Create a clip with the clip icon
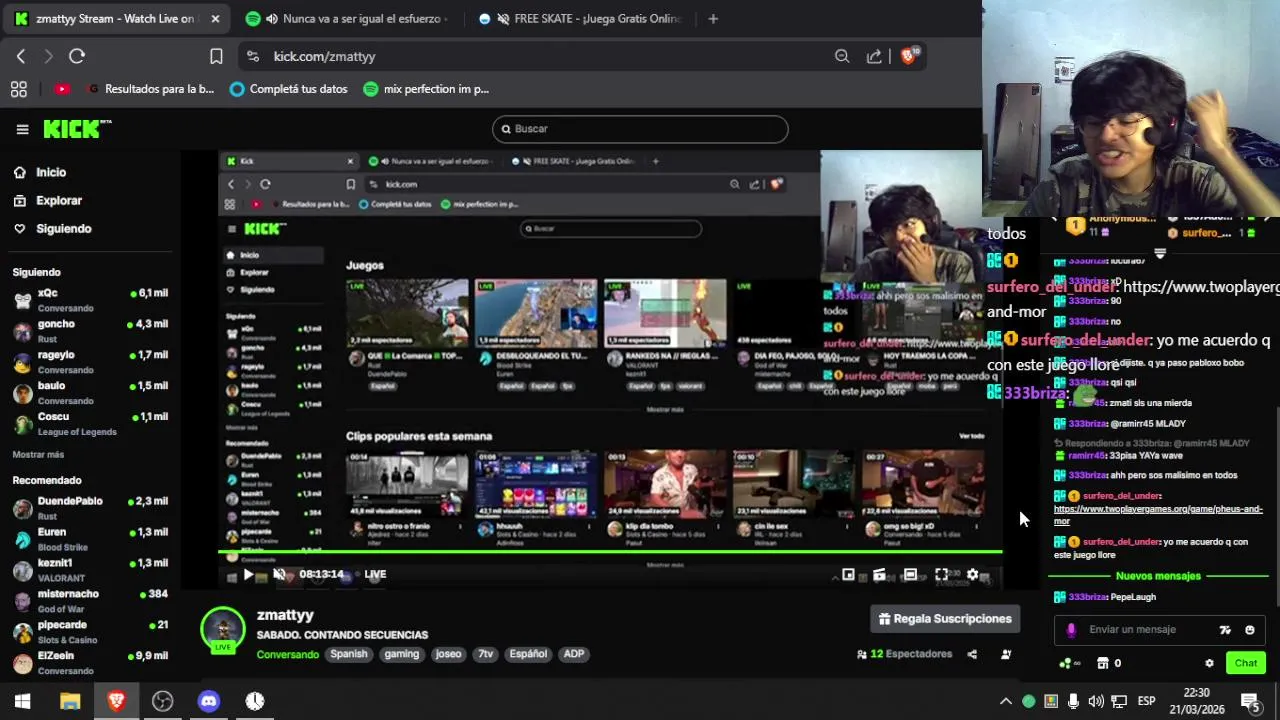 [879, 574]
